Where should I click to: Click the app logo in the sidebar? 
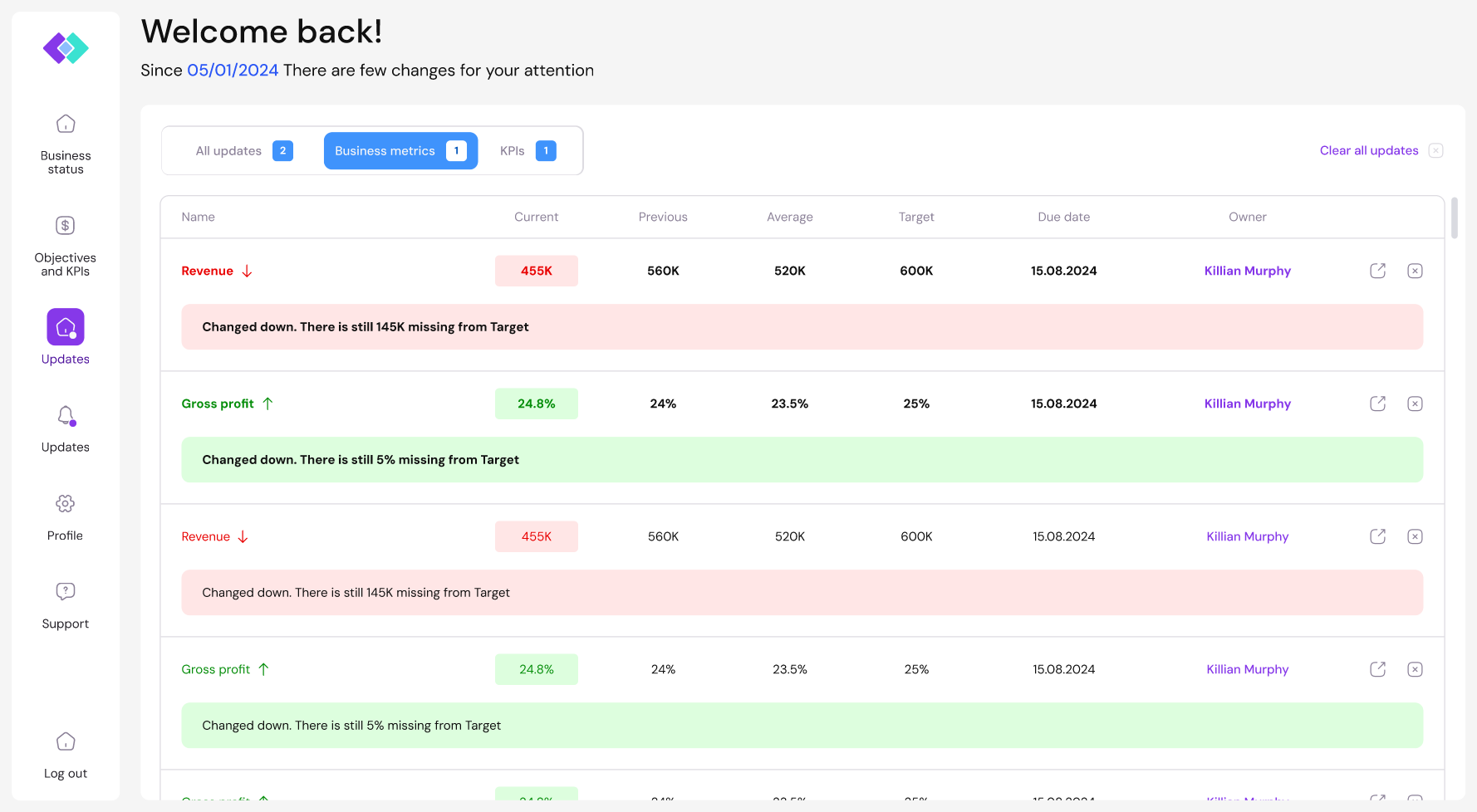coord(66,48)
